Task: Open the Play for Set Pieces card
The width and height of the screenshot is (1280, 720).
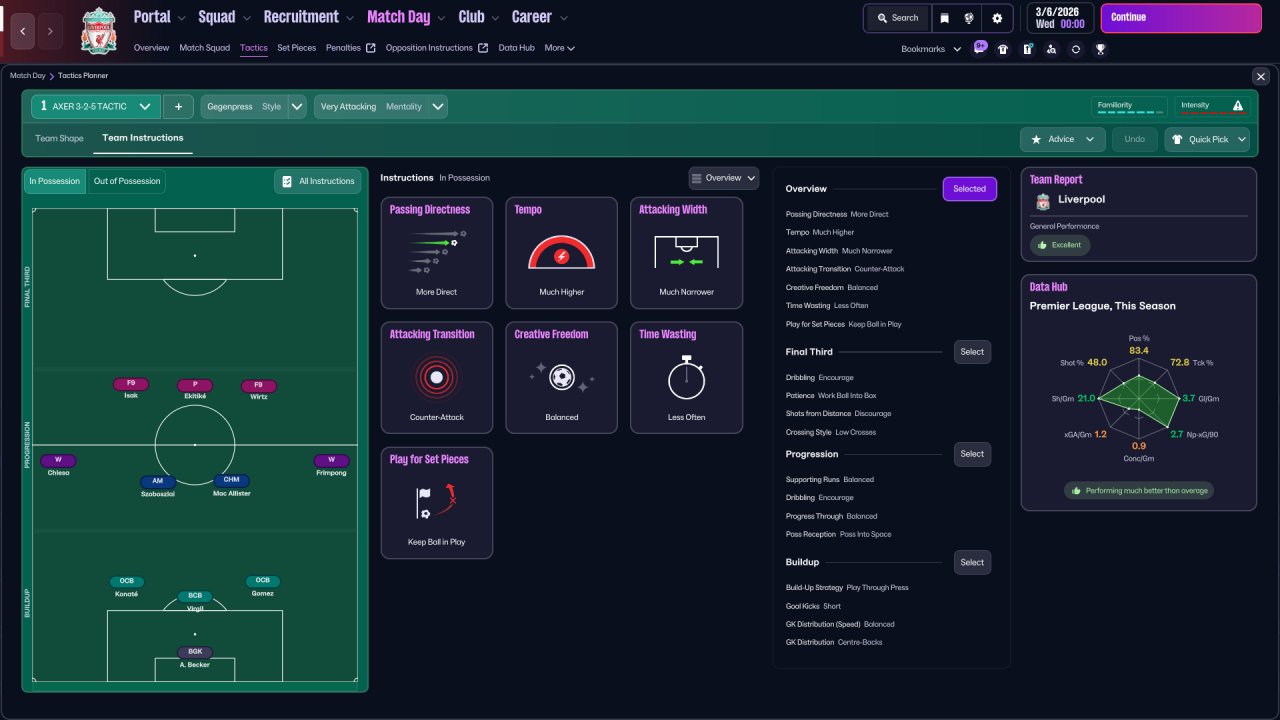Action: (x=437, y=503)
